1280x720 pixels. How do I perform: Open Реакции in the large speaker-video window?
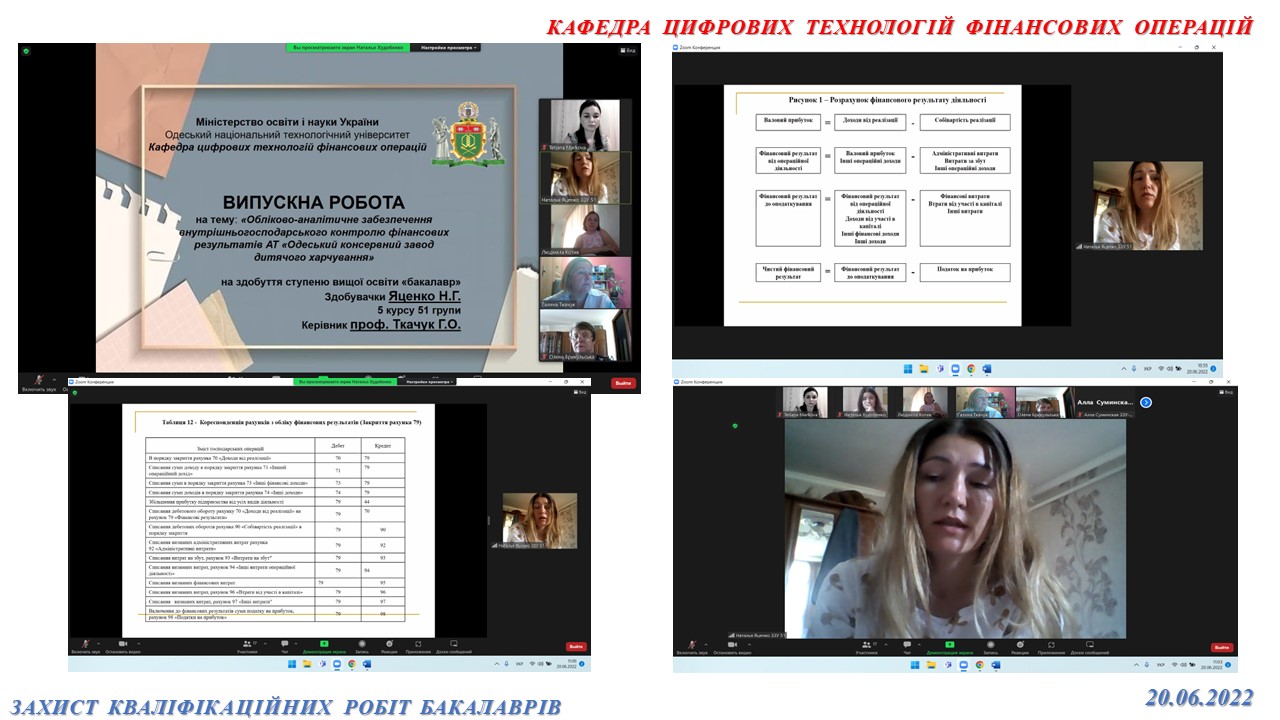(x=1021, y=647)
